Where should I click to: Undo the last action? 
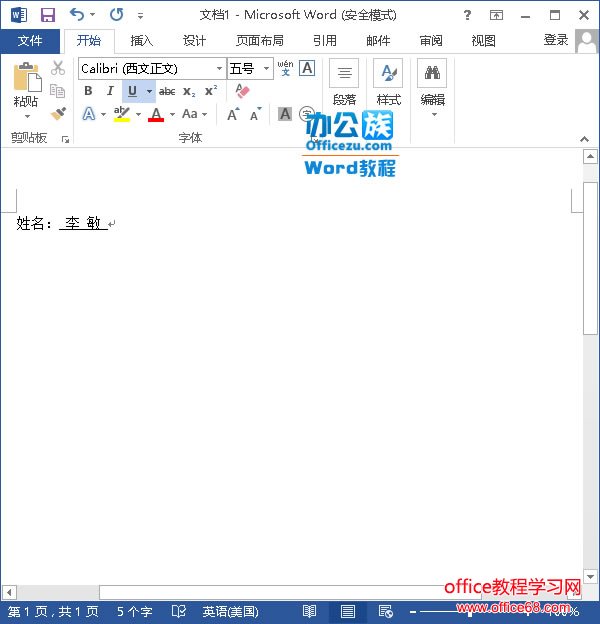pos(77,15)
